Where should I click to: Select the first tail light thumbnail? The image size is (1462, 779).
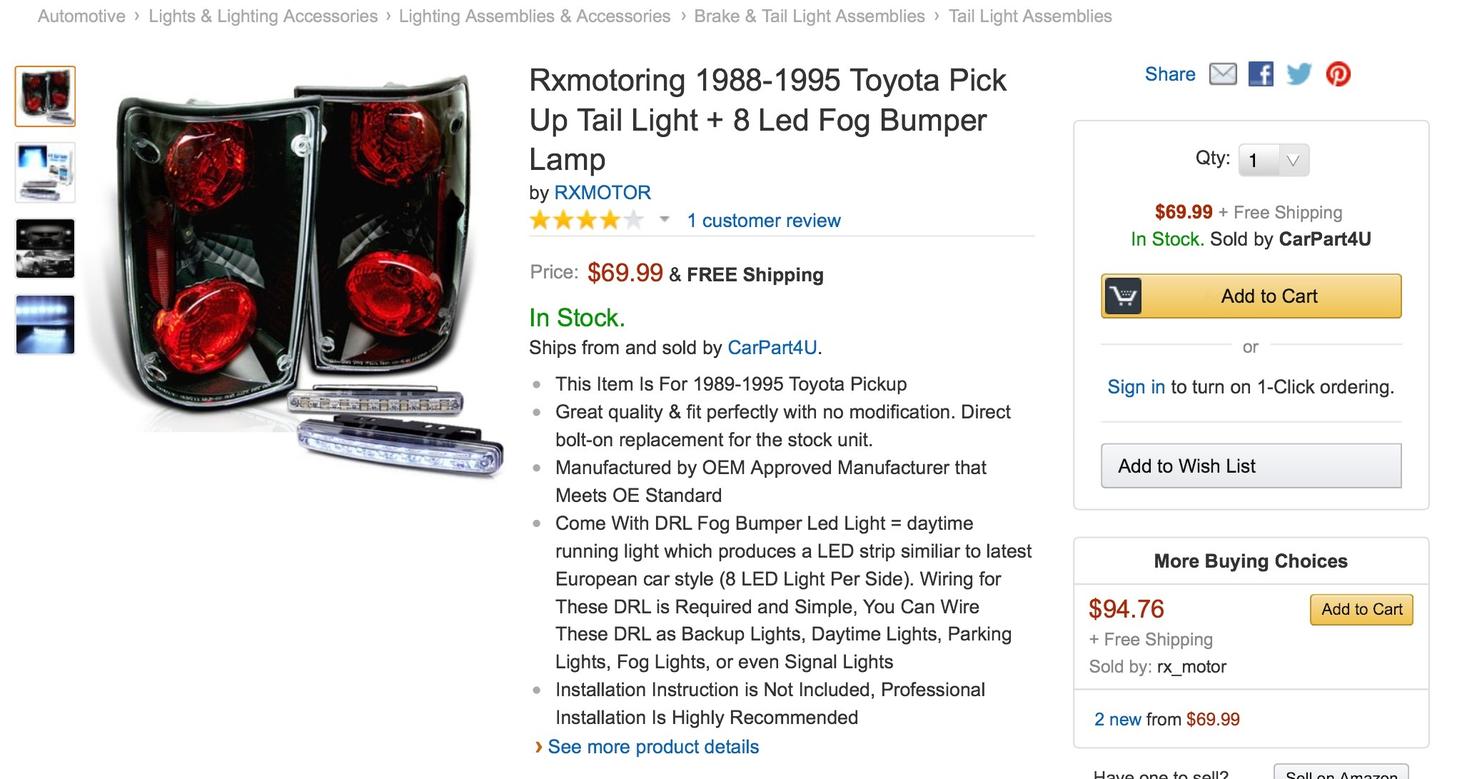(x=45, y=97)
